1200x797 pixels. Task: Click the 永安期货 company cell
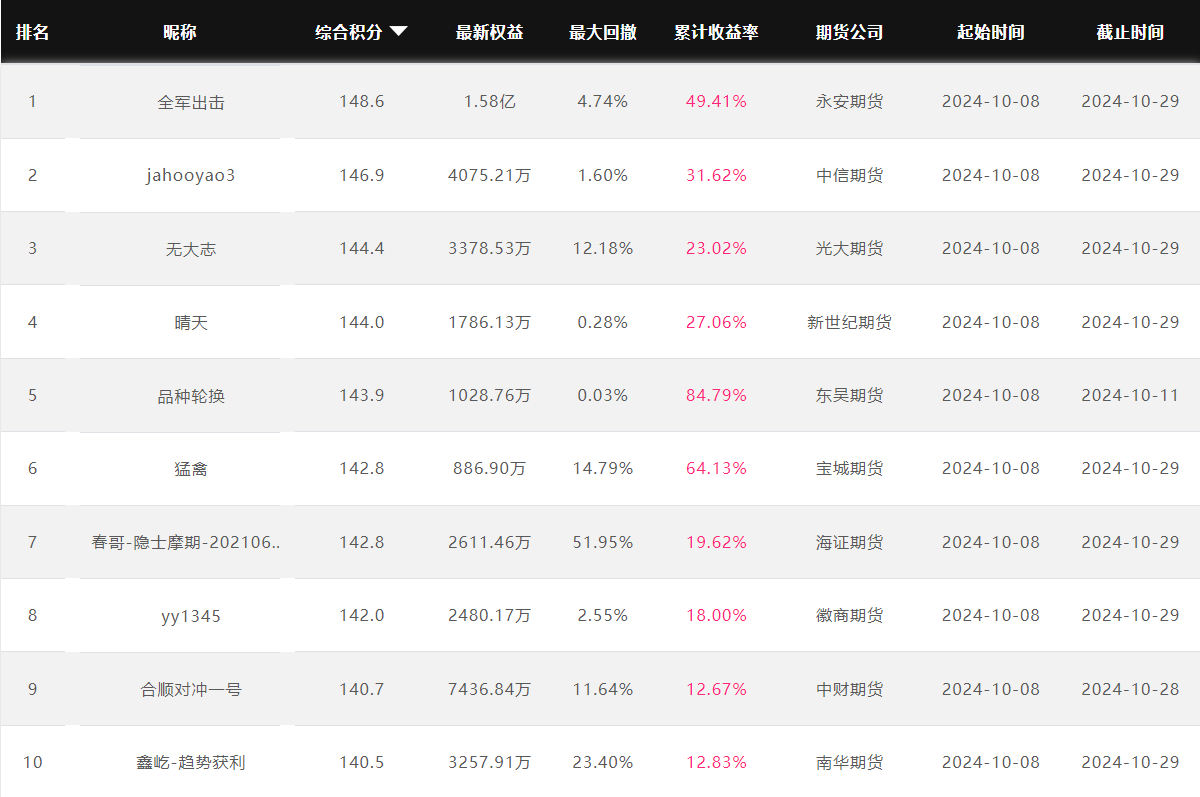coord(850,102)
